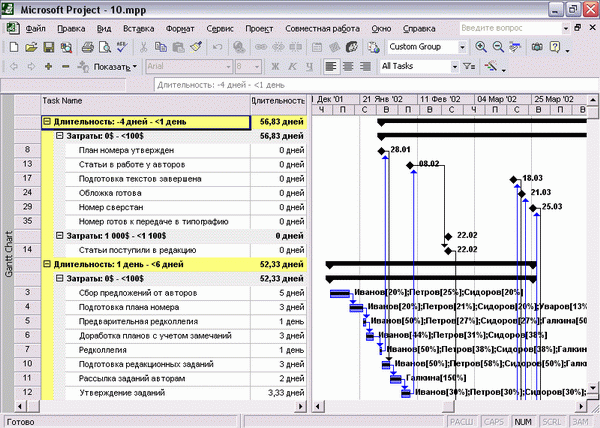Viewport: 600px width, 428px height.
Task: Open the Сервис menu
Action: 220,29
